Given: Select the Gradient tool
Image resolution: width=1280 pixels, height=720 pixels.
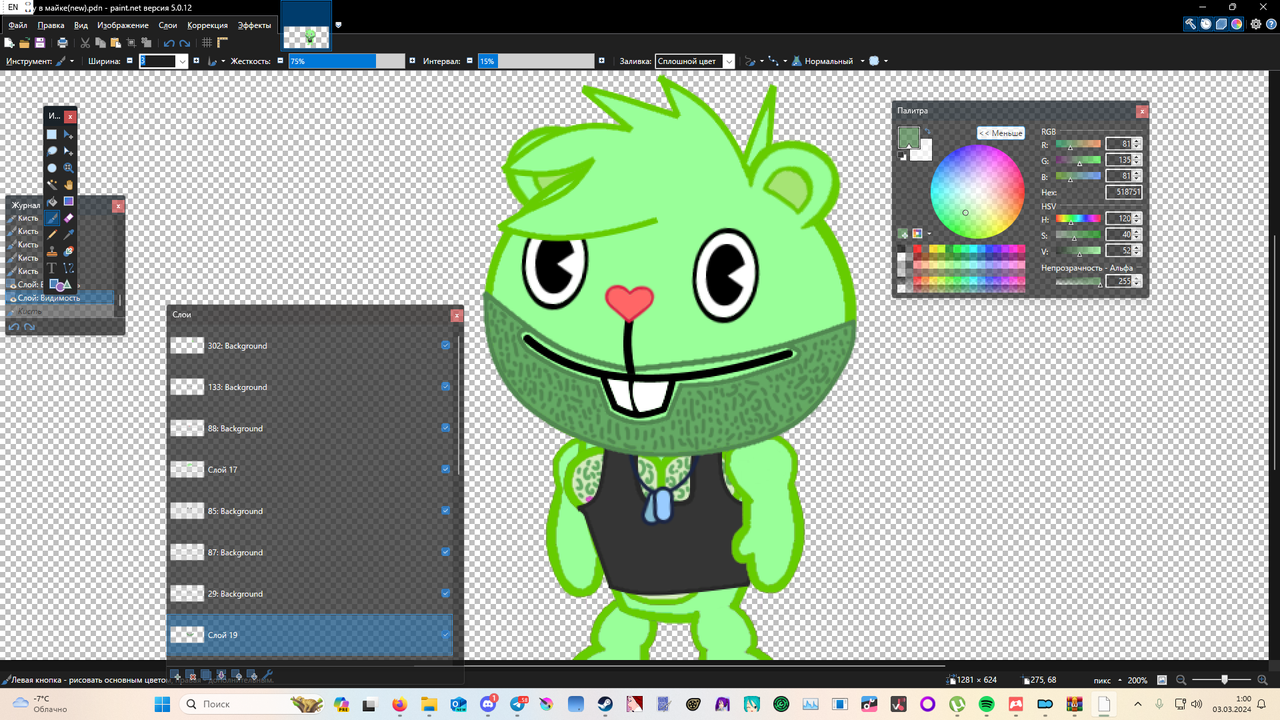Looking at the screenshot, I should [69, 201].
